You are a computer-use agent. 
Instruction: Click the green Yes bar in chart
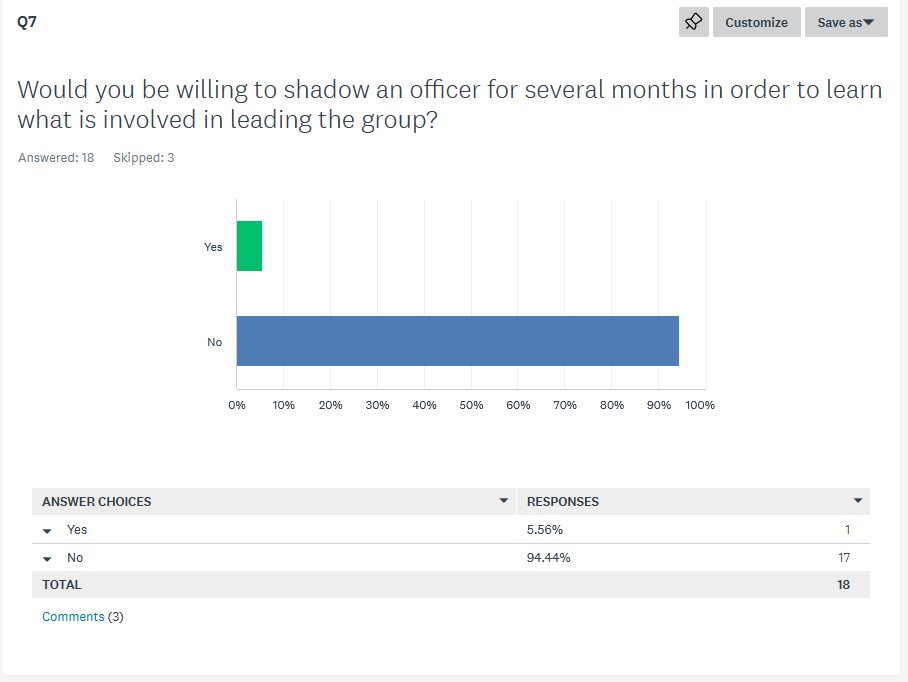pos(249,246)
